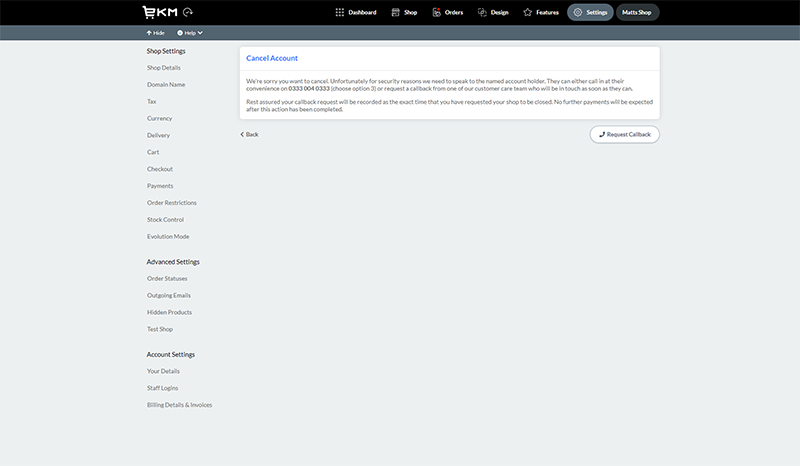Click the Matts Shop button
800x466 pixels.
click(637, 12)
